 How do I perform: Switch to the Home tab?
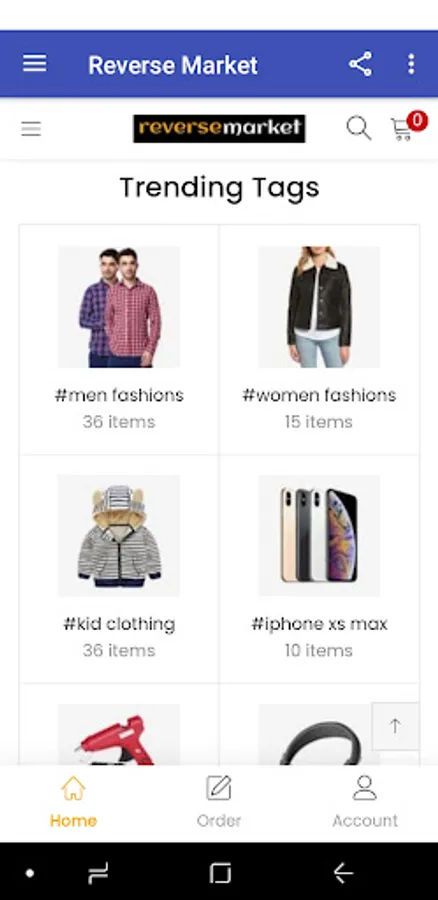pyautogui.click(x=73, y=802)
